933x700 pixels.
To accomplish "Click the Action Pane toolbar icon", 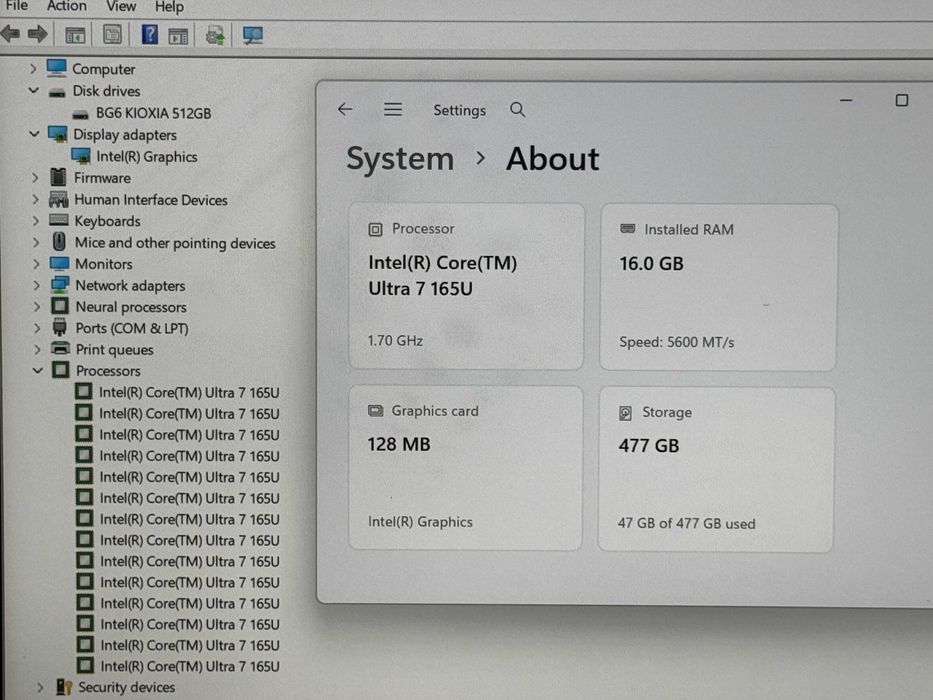I will click(x=177, y=36).
